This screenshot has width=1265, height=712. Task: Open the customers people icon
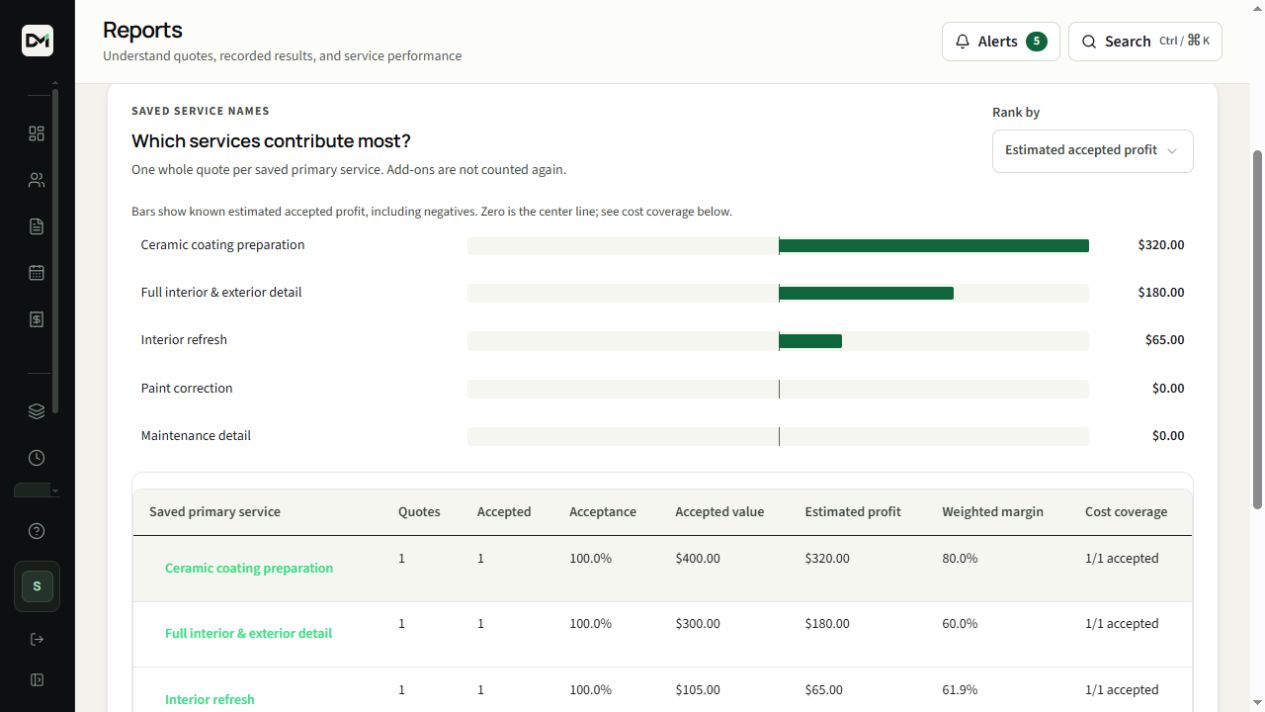37,180
